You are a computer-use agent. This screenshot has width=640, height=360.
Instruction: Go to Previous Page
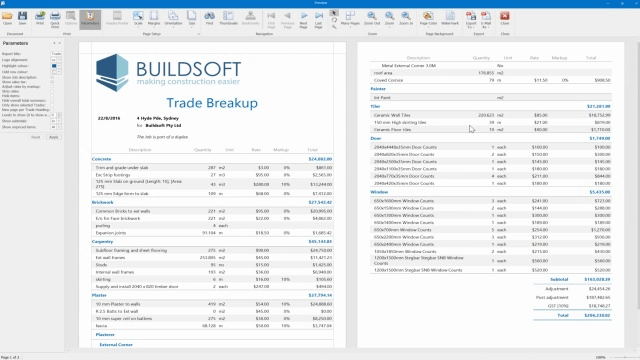287,20
